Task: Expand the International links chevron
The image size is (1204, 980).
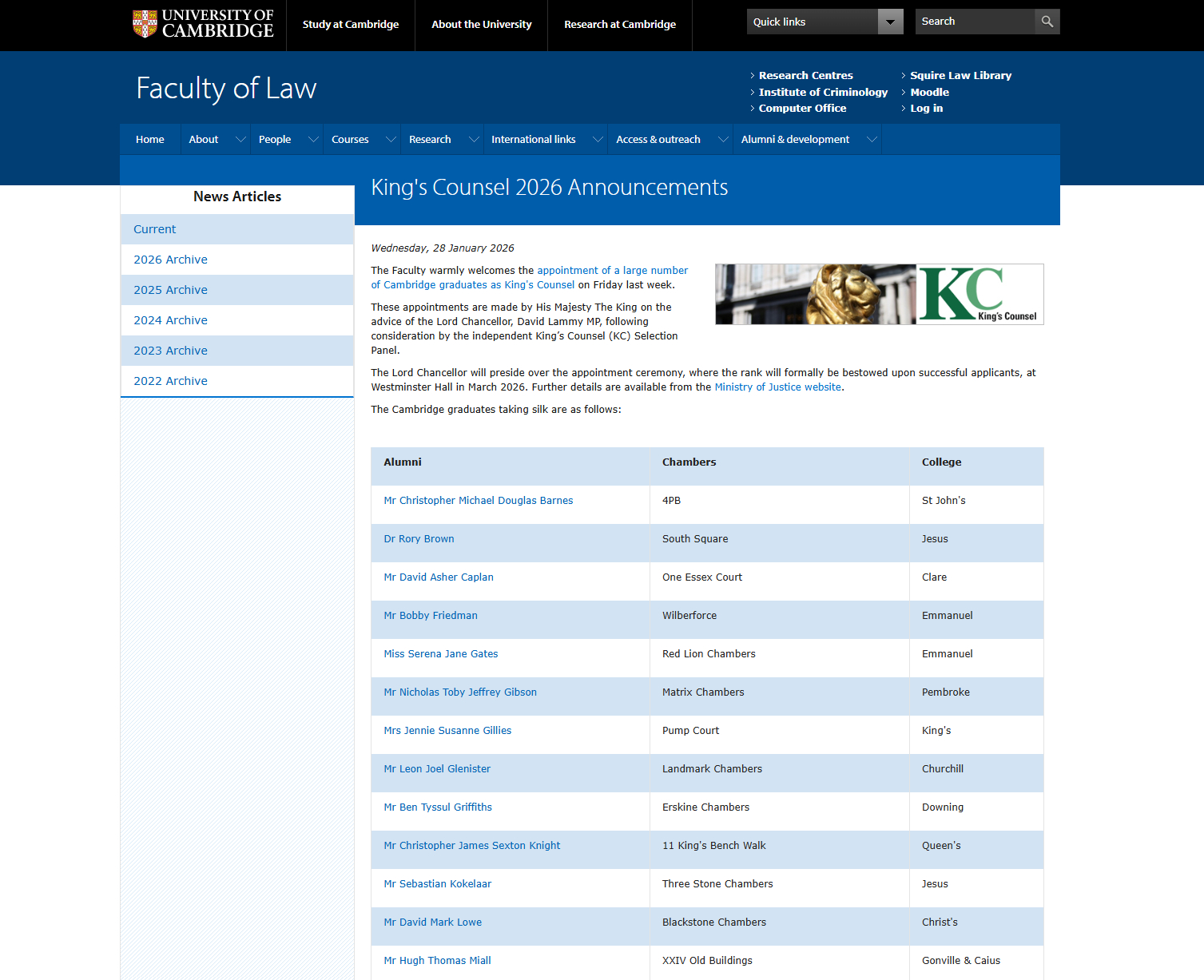Action: [x=597, y=140]
